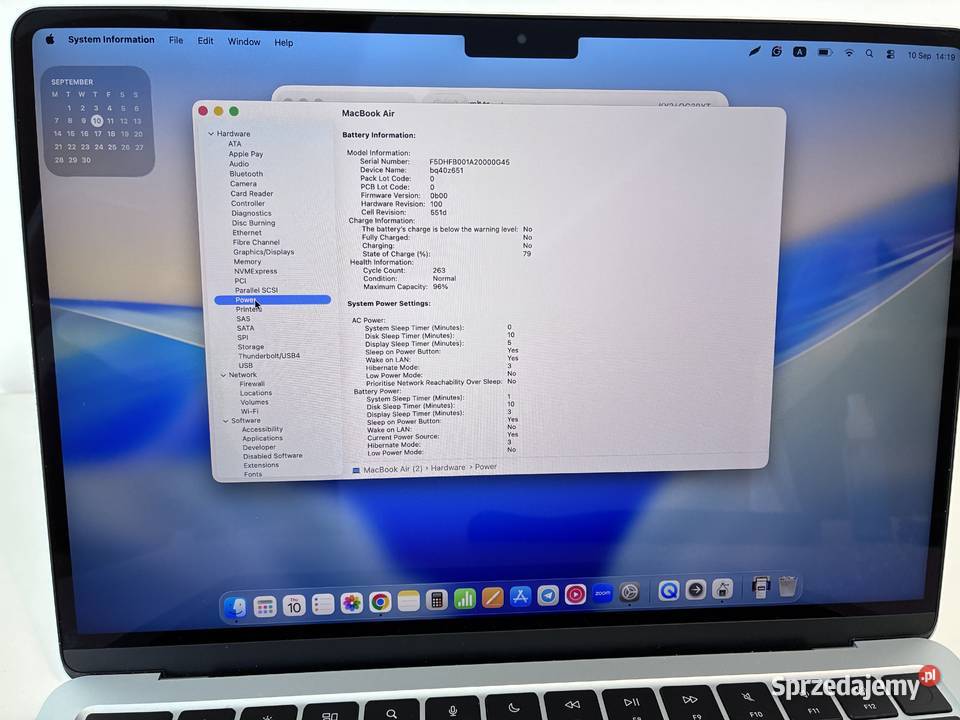This screenshot has height=720, width=960.
Task: Collapse the Network section in sidebar
Action: pos(223,375)
